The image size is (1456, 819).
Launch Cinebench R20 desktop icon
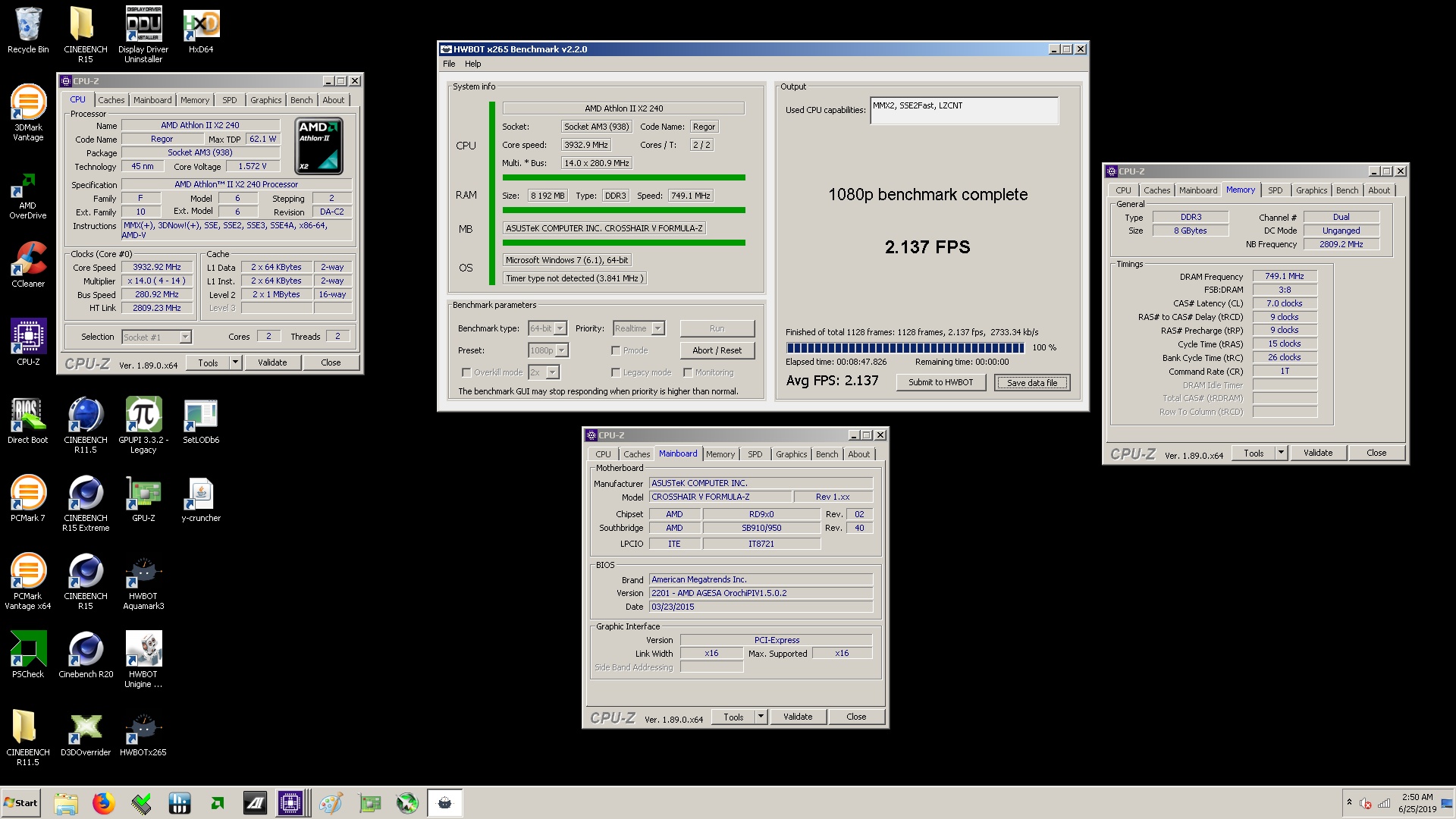point(85,654)
